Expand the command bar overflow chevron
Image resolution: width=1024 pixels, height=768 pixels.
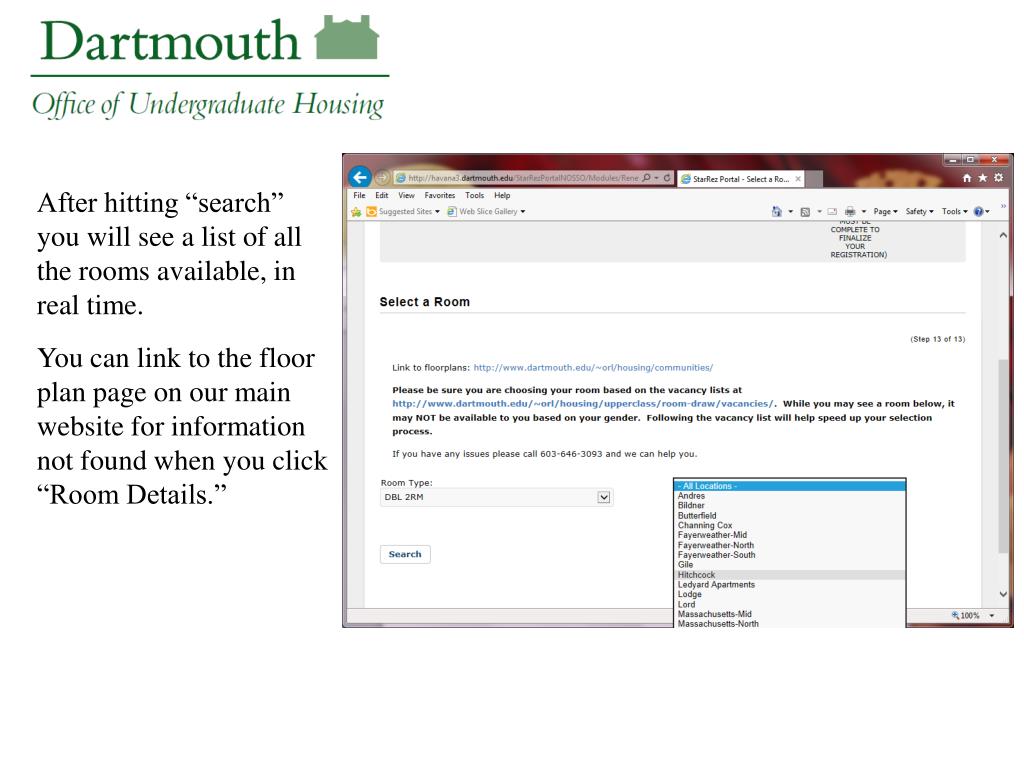1003,206
